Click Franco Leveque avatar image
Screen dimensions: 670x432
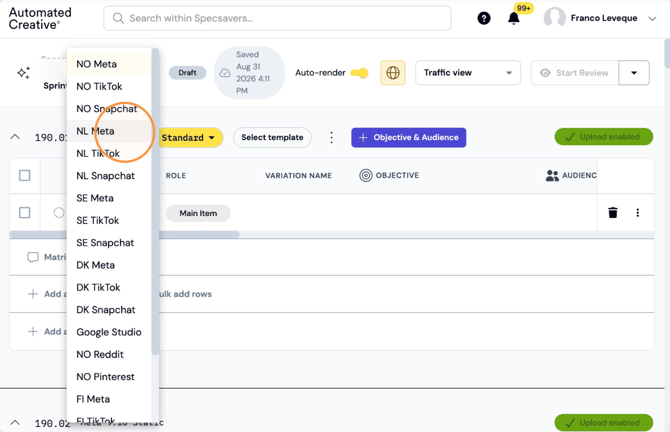[555, 18]
